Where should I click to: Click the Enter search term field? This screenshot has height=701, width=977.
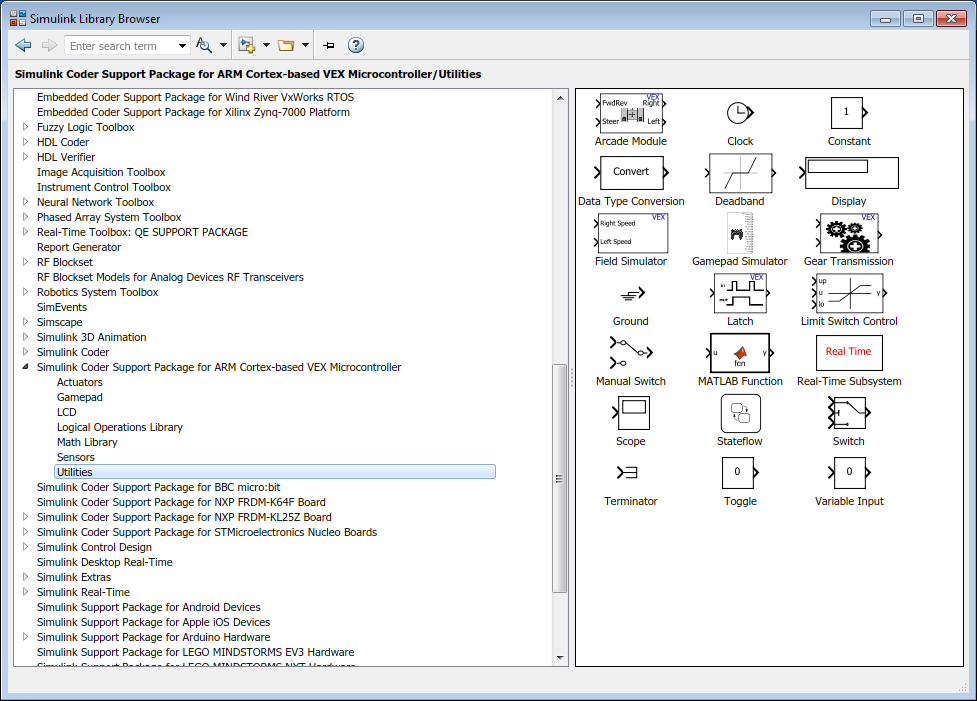click(x=120, y=45)
